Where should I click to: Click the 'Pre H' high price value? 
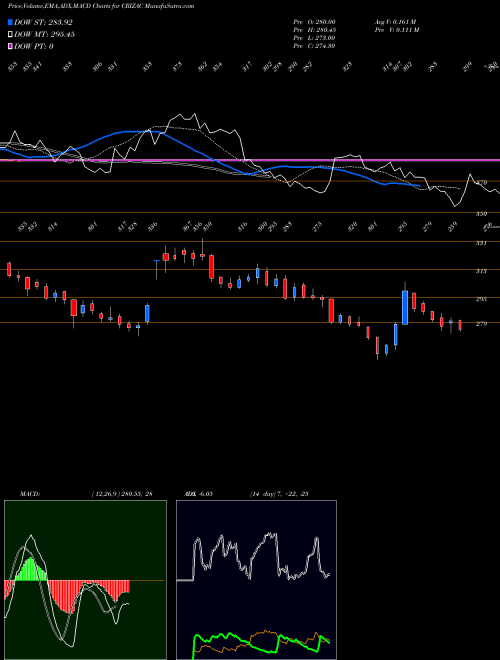coord(314,30)
